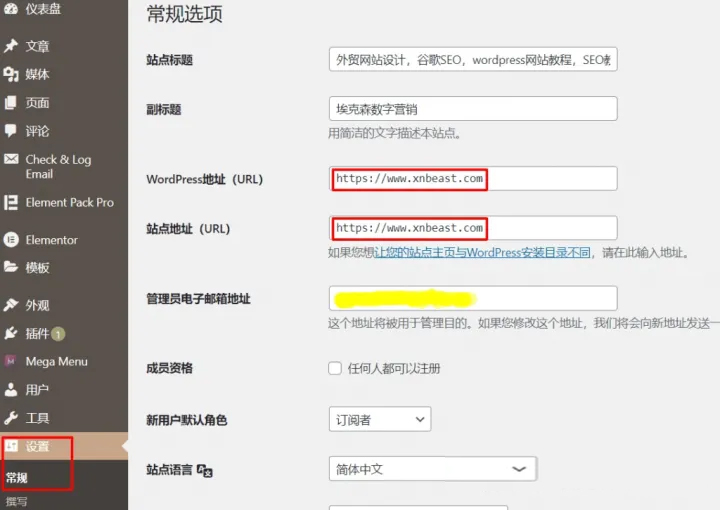This screenshot has height=510, width=720.
Task: Open the 插件 menu item
Action: click(37, 334)
